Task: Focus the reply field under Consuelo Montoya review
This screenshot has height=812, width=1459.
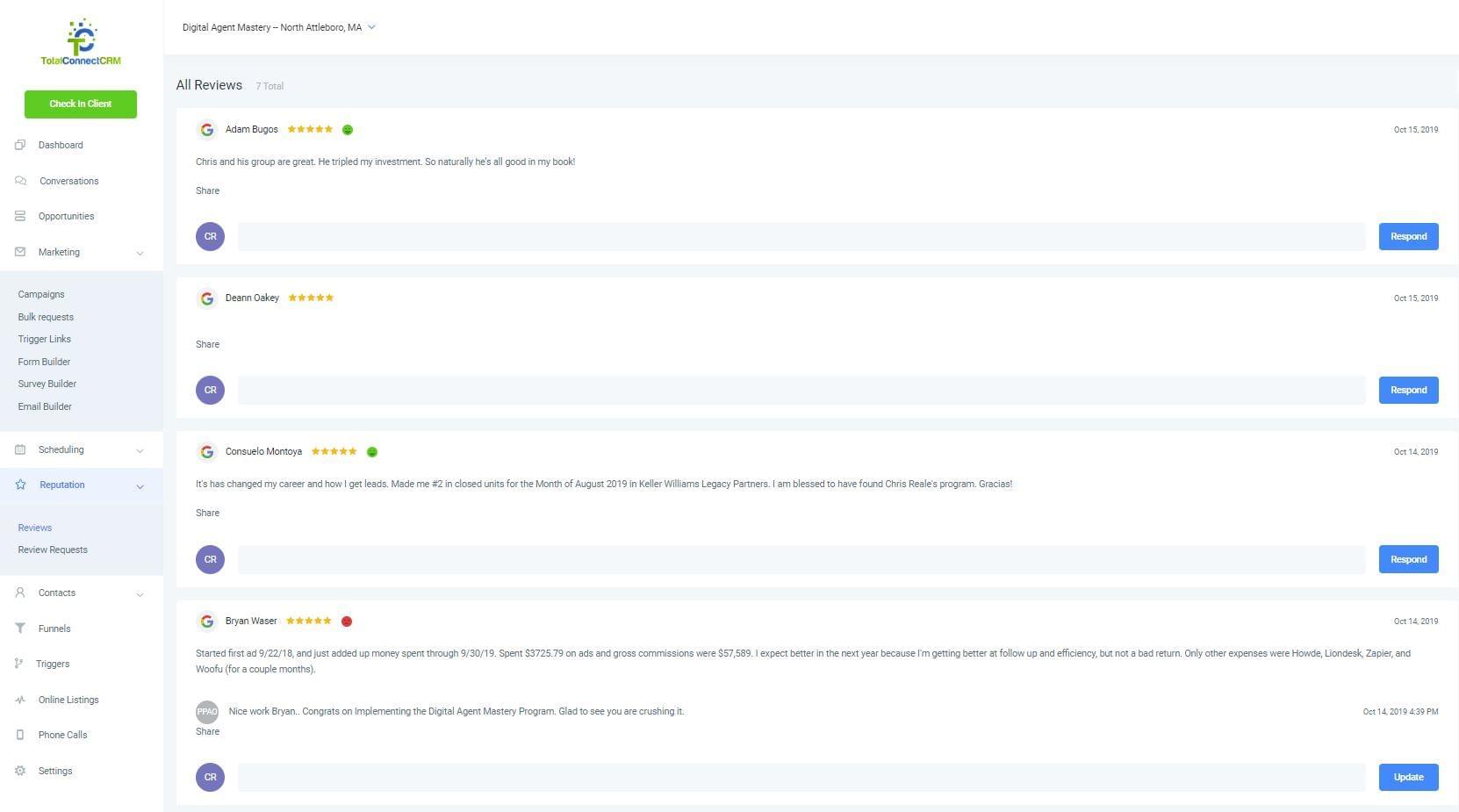Action: [x=801, y=559]
